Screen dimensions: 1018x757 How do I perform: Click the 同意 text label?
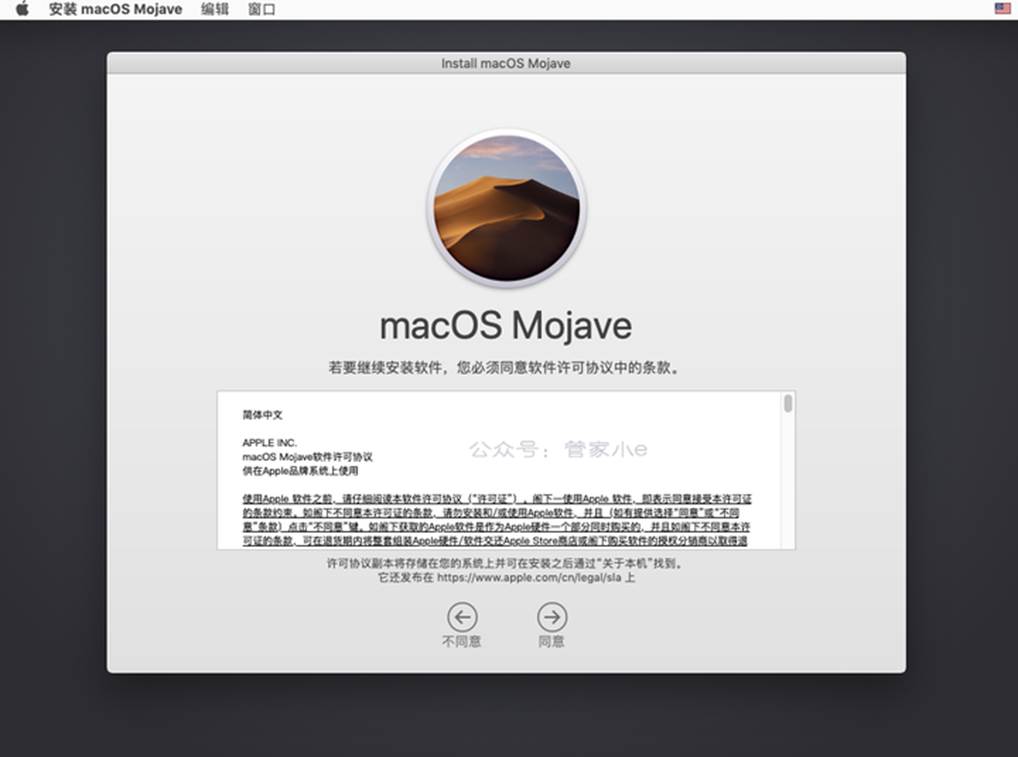pyautogui.click(x=551, y=642)
